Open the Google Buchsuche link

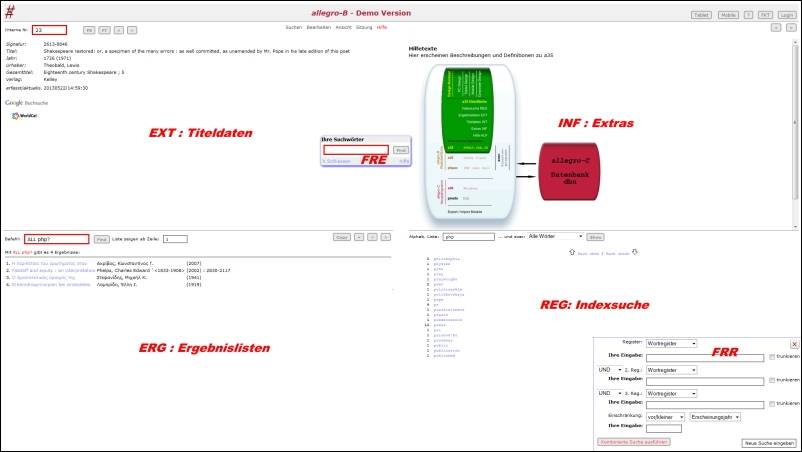pos(26,103)
